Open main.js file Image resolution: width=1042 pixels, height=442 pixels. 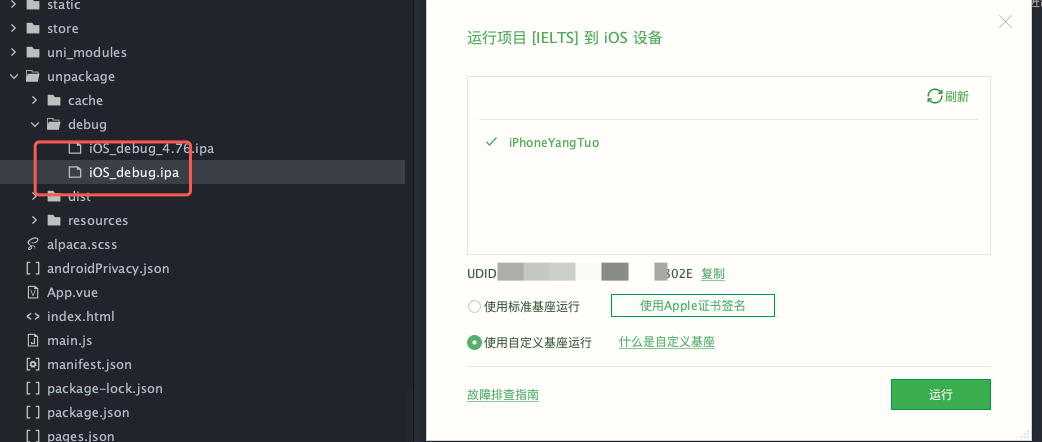pyautogui.click(x=70, y=340)
